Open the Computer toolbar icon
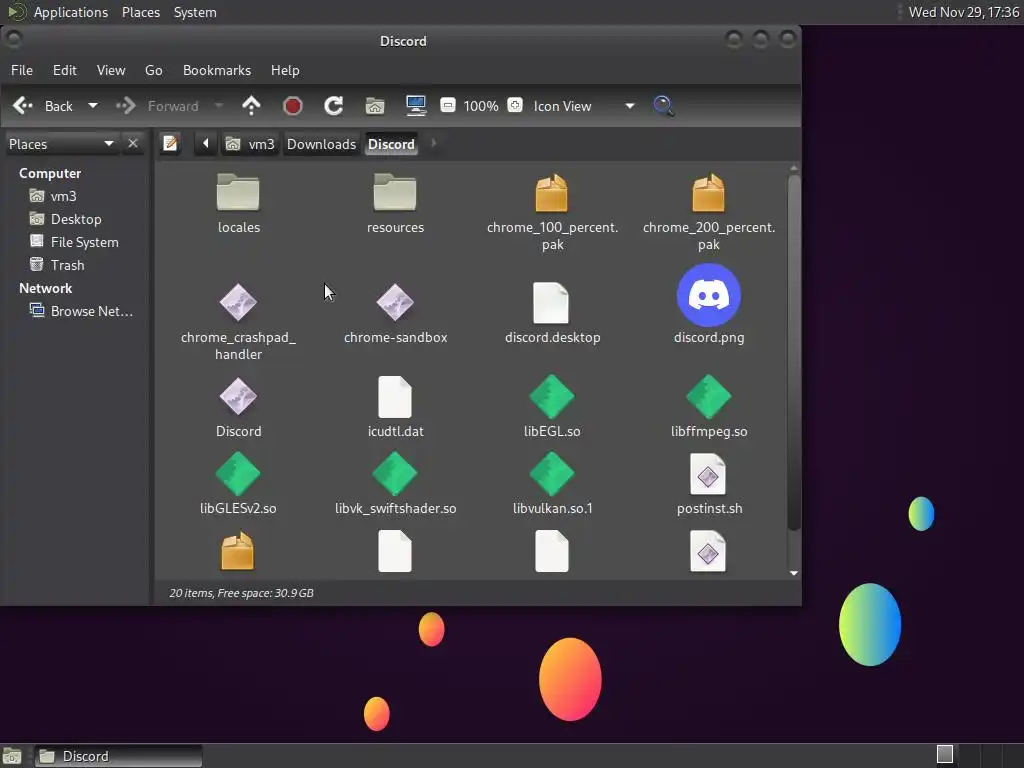The image size is (1024, 768). (416, 106)
